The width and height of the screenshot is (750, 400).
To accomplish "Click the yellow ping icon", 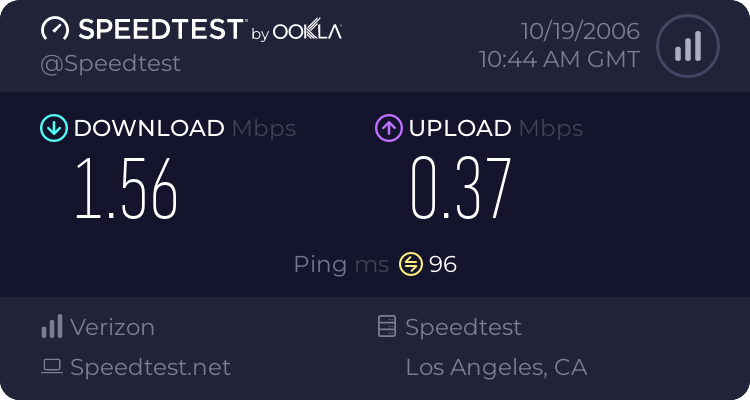I will click(x=410, y=264).
